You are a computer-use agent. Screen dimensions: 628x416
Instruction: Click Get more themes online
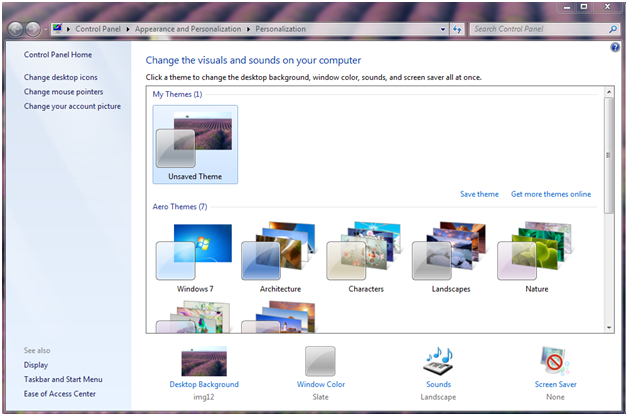551,194
